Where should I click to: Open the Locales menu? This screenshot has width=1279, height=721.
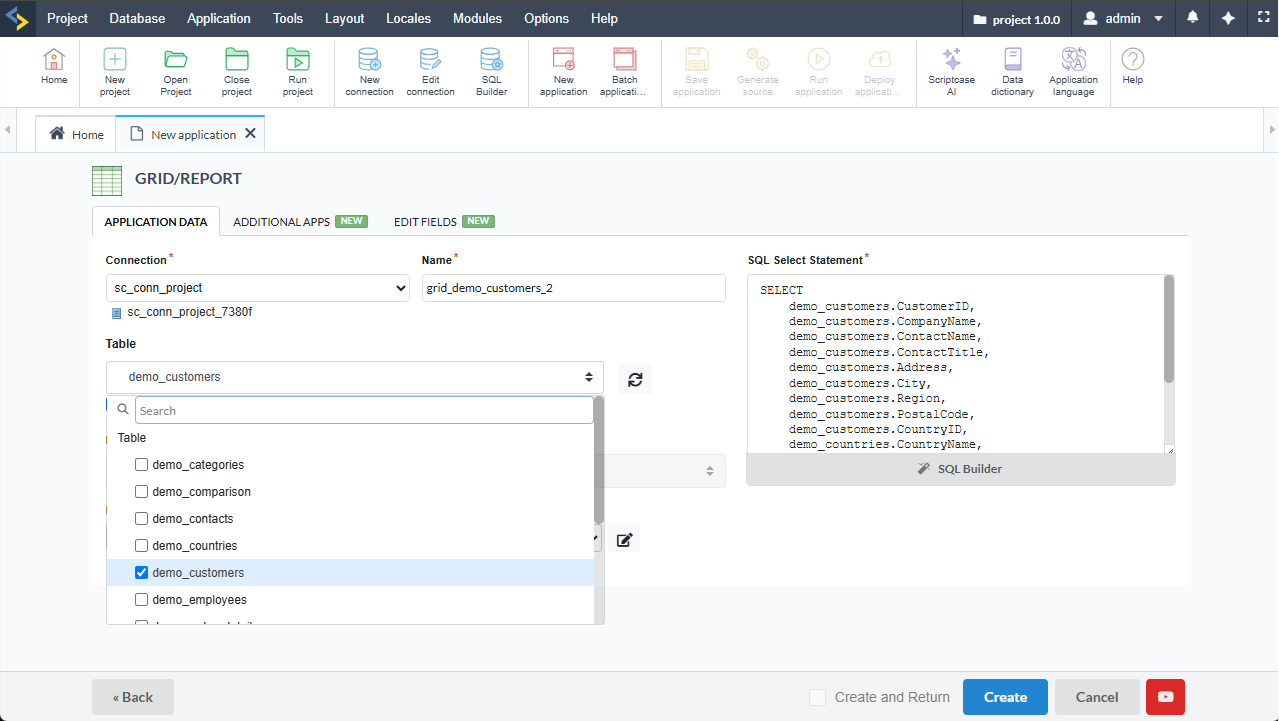[409, 18]
